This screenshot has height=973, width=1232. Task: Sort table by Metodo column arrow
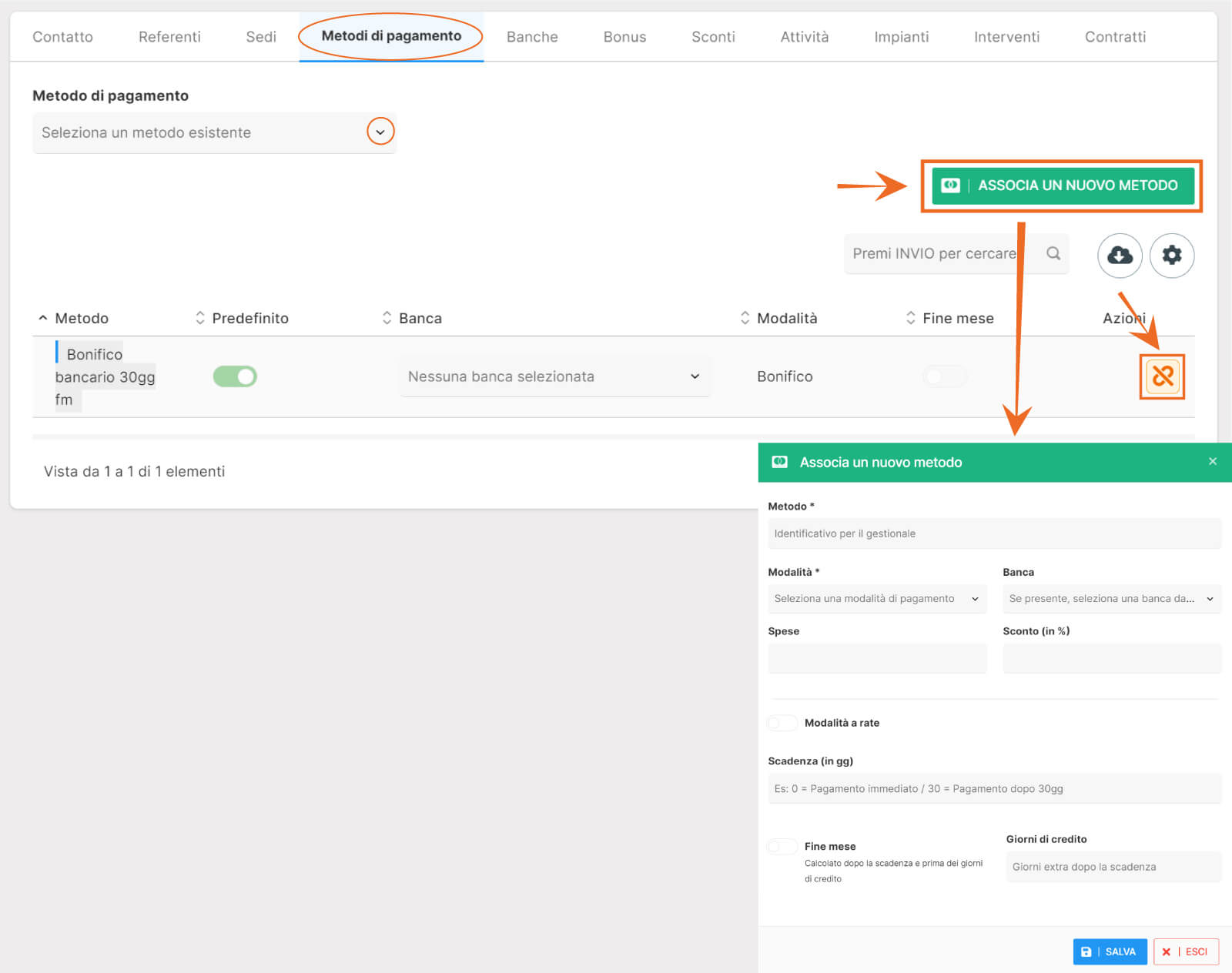point(43,318)
